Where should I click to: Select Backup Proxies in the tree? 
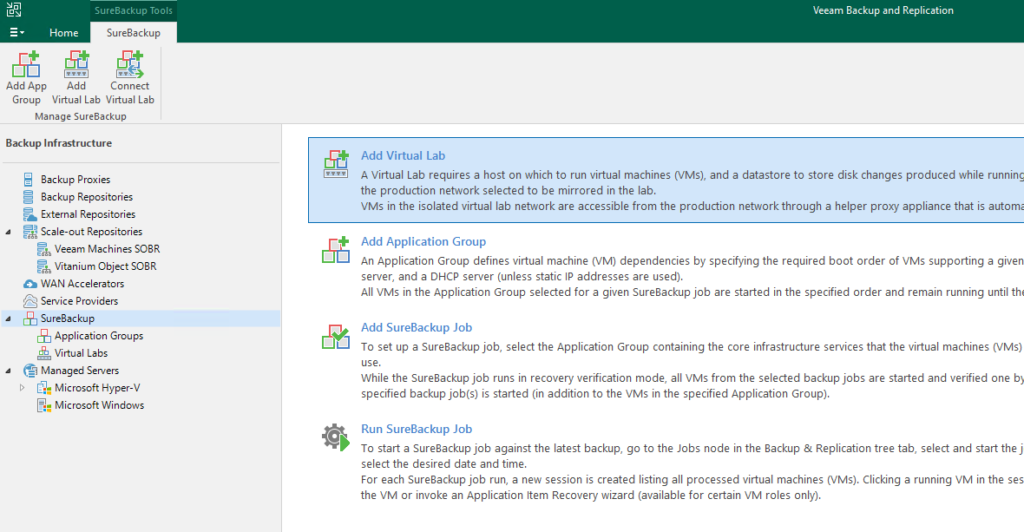[x=75, y=179]
